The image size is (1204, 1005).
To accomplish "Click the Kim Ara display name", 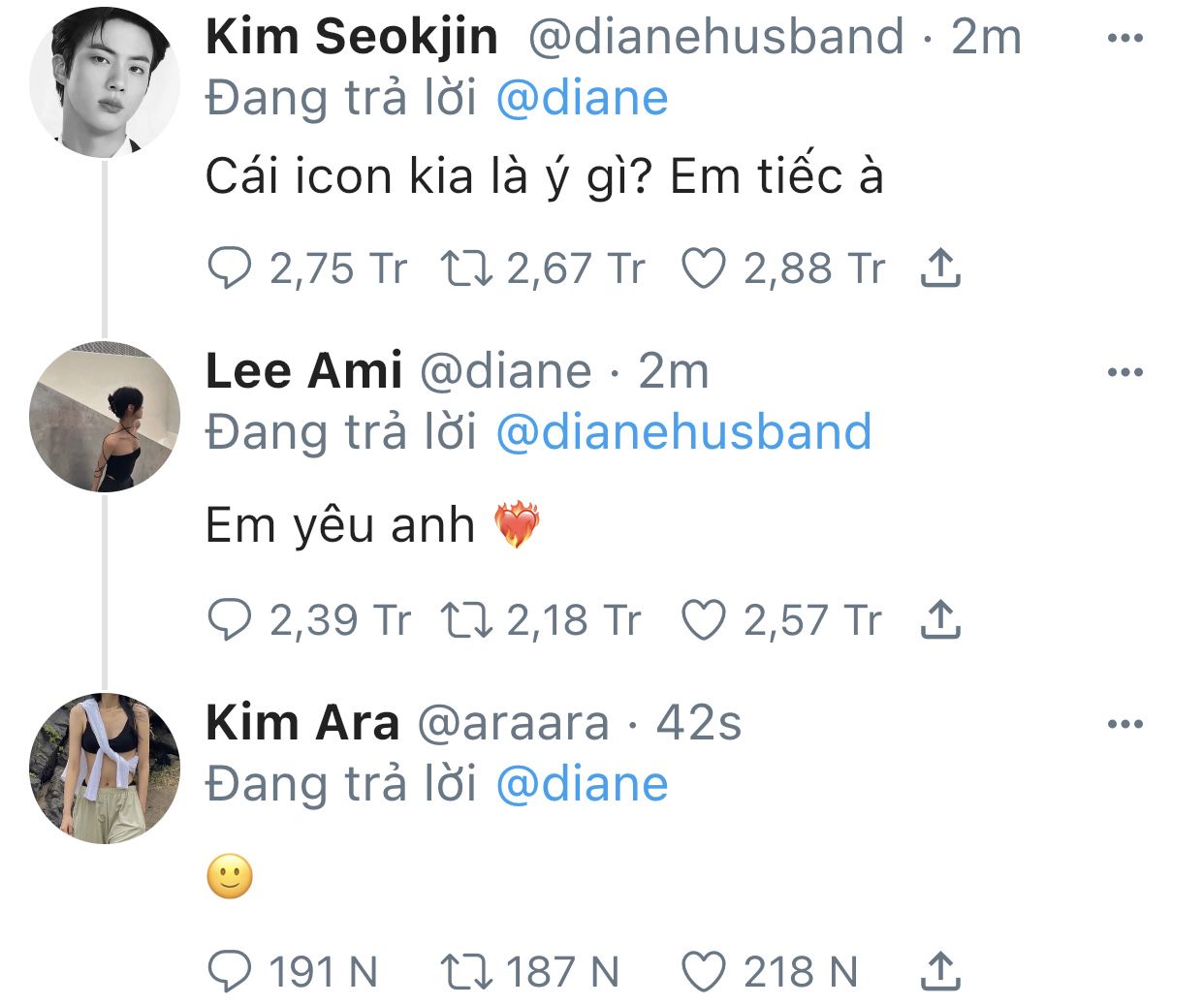I will pyautogui.click(x=302, y=723).
